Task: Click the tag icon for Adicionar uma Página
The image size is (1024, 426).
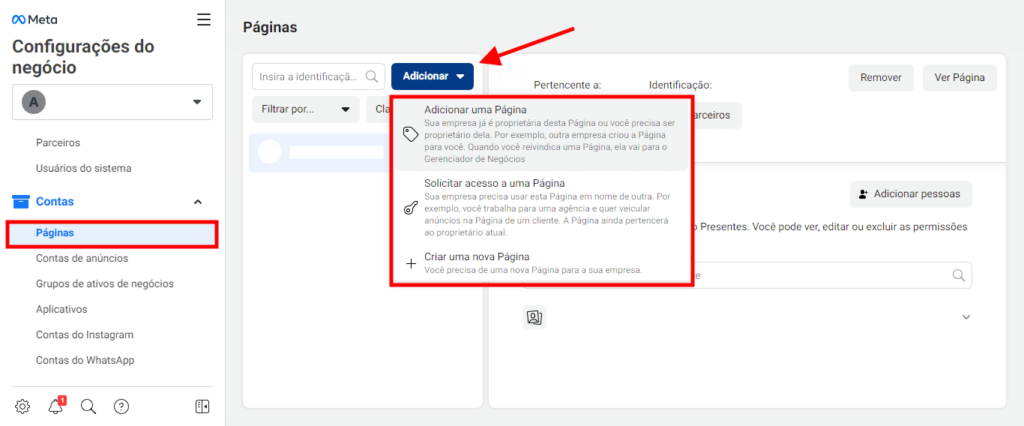Action: pyautogui.click(x=410, y=135)
